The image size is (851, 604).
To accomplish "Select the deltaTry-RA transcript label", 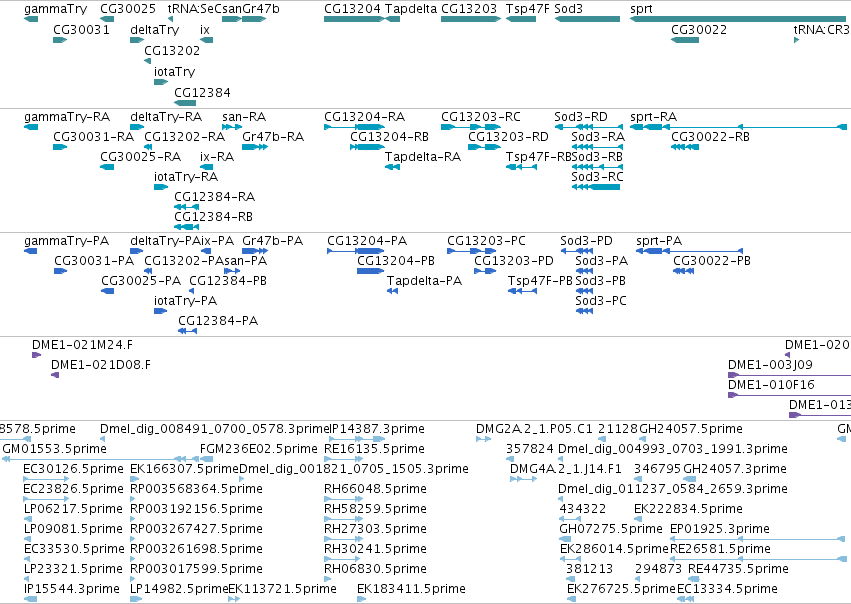I will [166, 117].
